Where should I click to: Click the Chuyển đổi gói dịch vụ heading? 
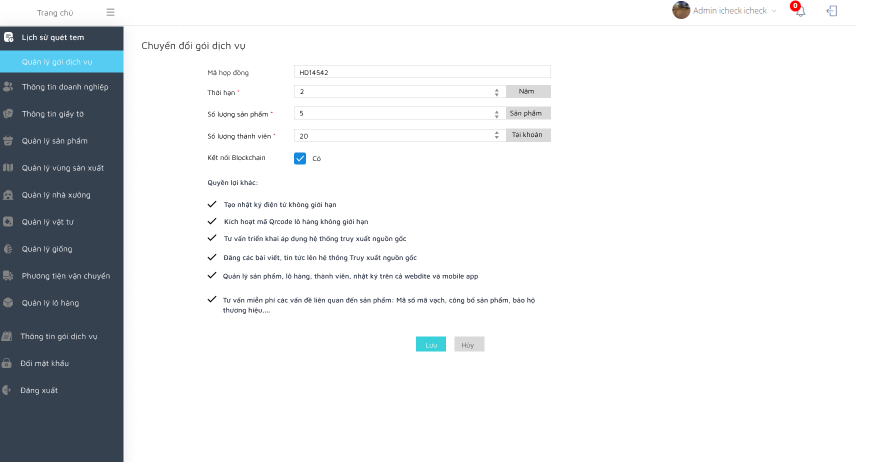(x=193, y=45)
